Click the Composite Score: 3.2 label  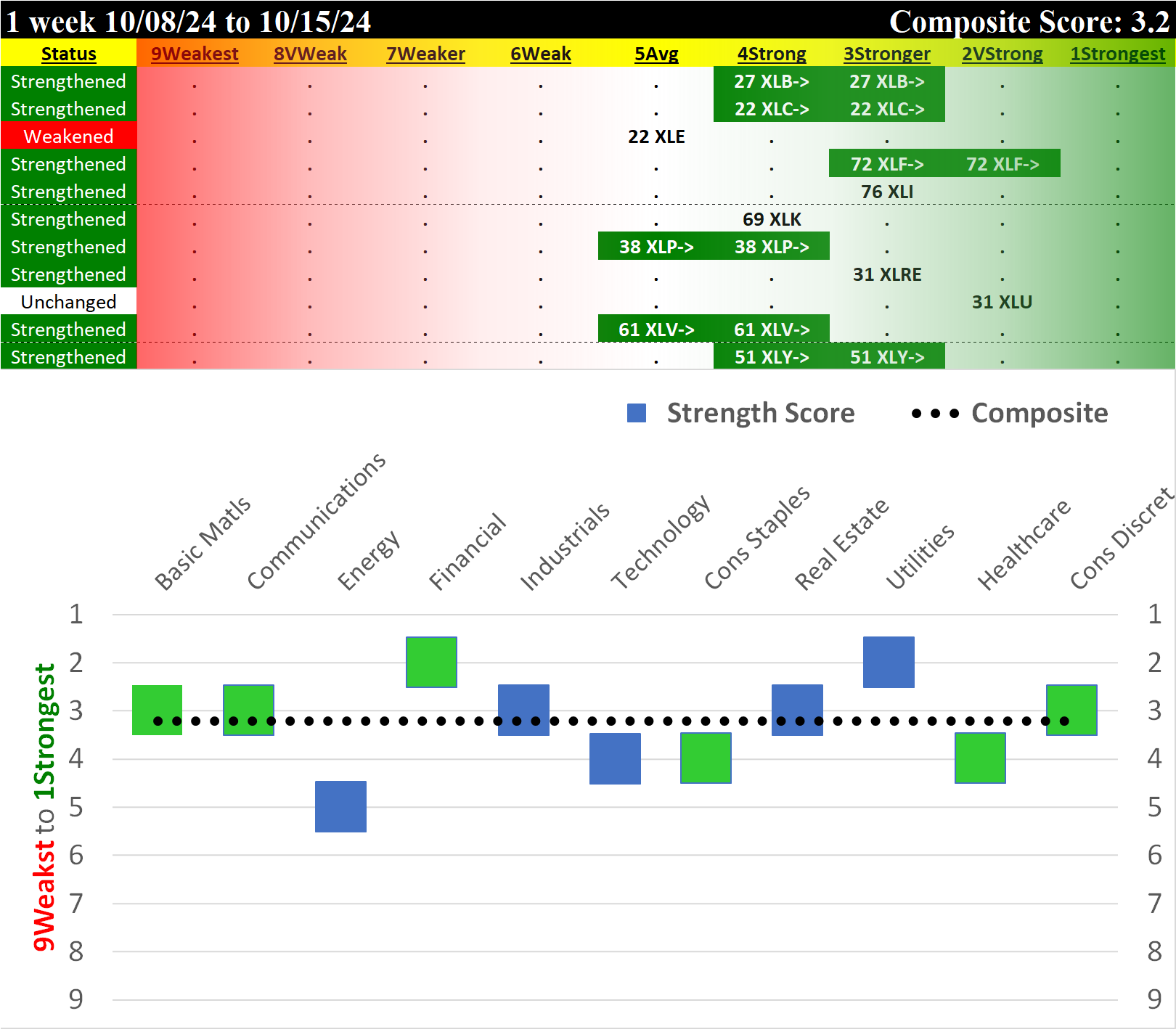tap(1031, 22)
